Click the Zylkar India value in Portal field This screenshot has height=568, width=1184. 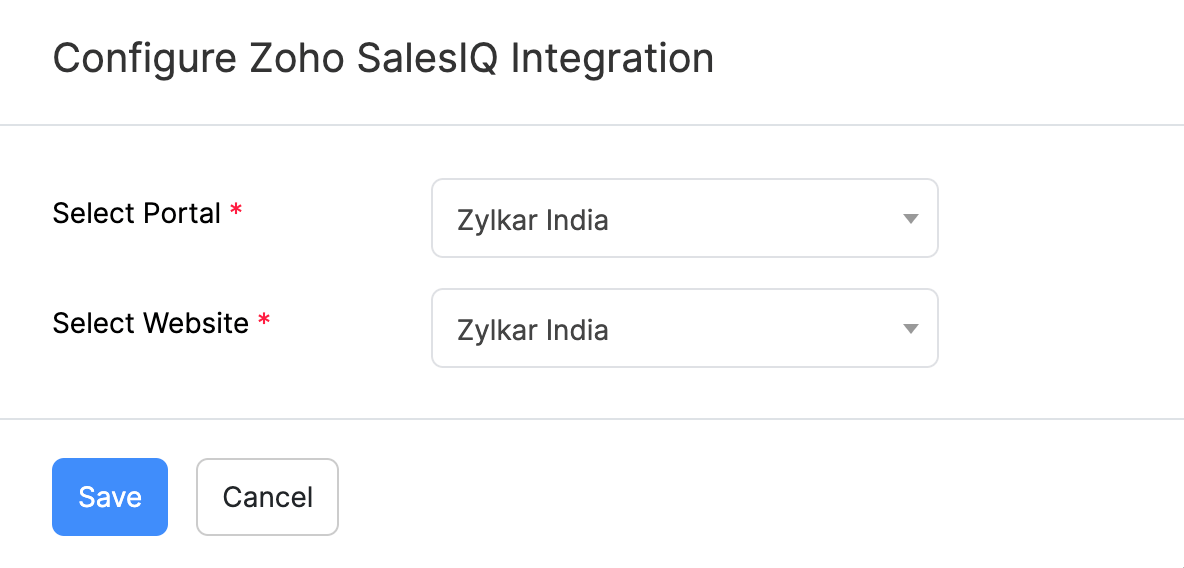tap(532, 219)
